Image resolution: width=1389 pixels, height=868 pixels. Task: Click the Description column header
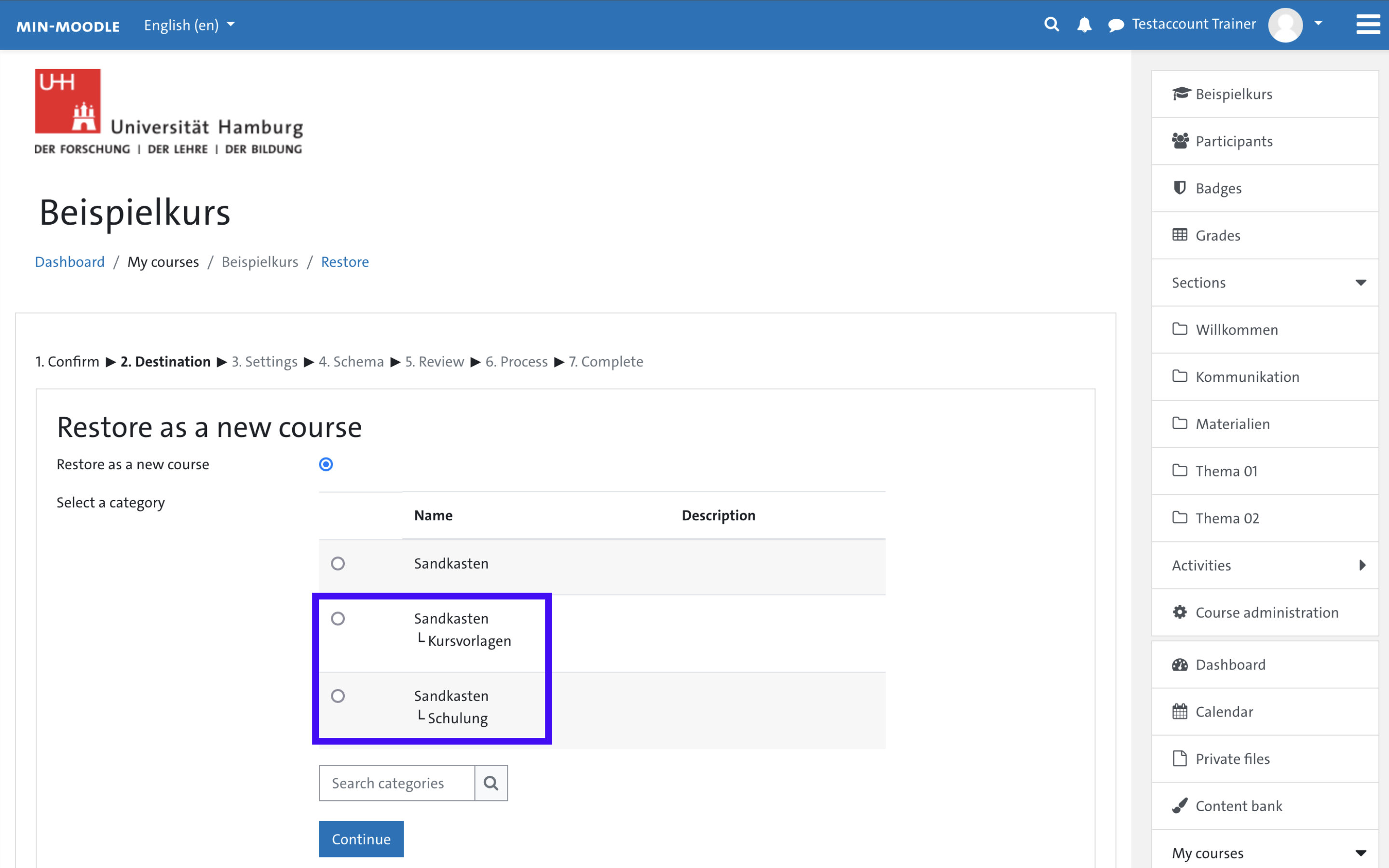coord(719,515)
